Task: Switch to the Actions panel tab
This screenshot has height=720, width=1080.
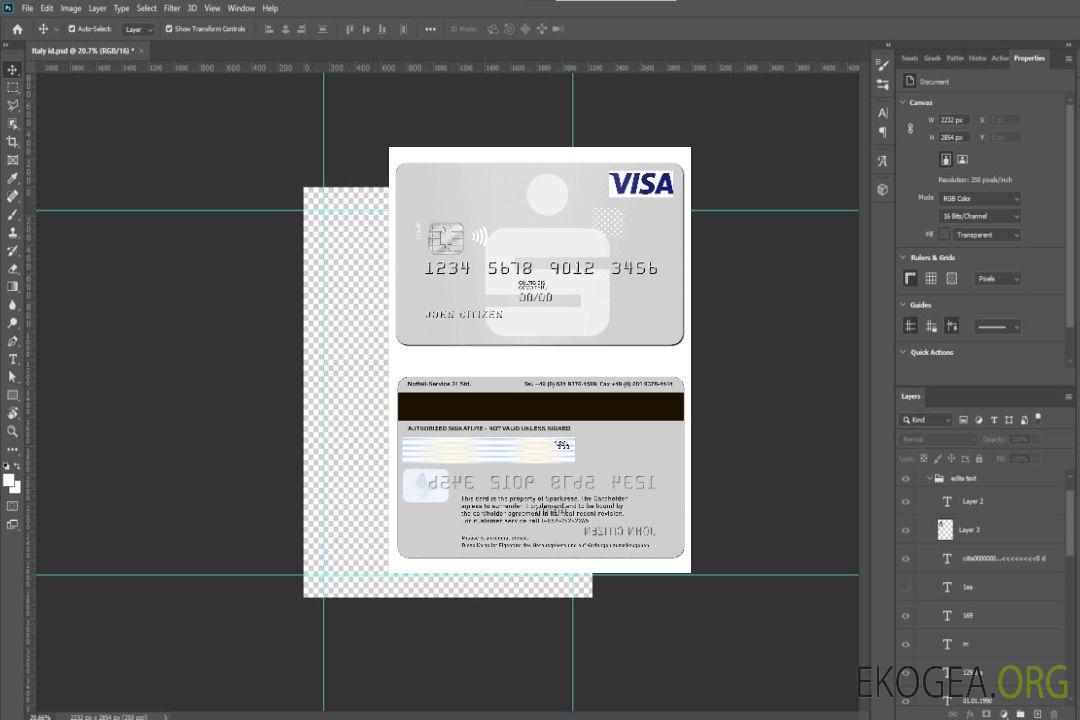Action: (999, 59)
